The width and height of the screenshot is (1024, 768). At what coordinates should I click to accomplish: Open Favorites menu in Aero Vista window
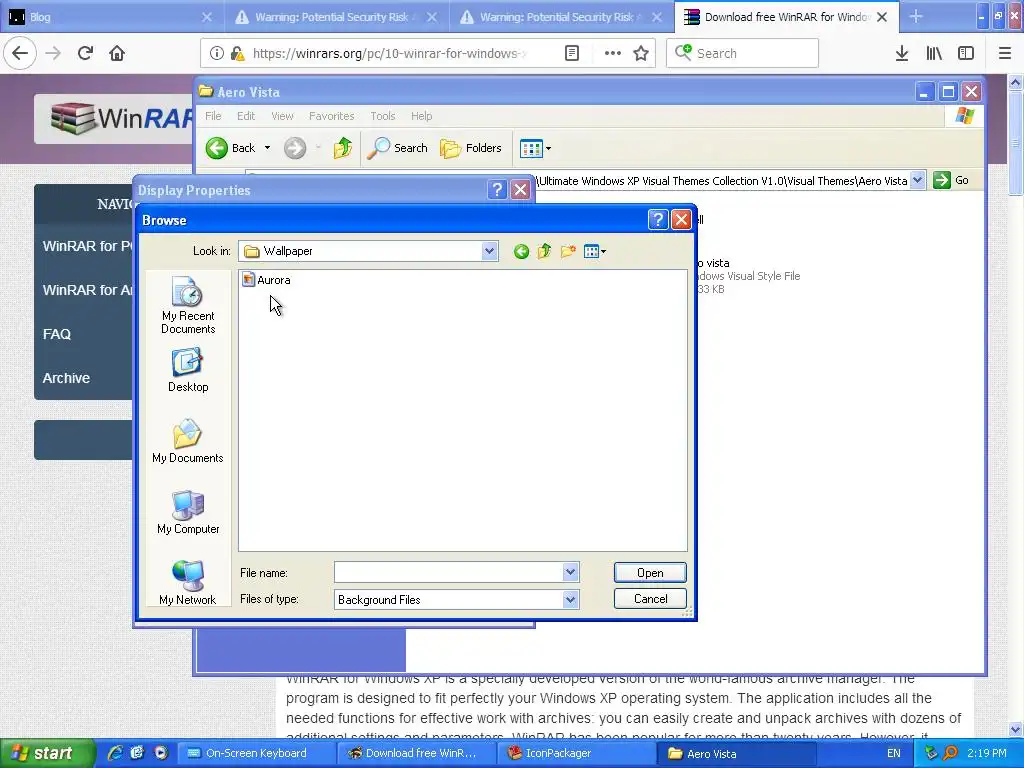pyautogui.click(x=332, y=116)
